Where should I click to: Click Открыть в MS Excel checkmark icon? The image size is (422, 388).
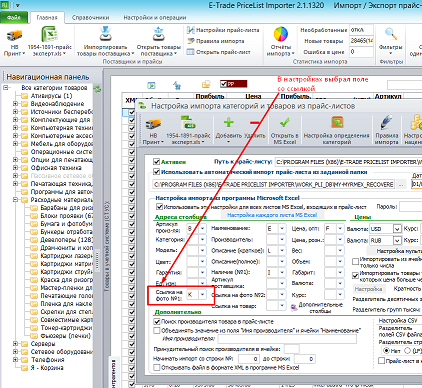tap(284, 123)
